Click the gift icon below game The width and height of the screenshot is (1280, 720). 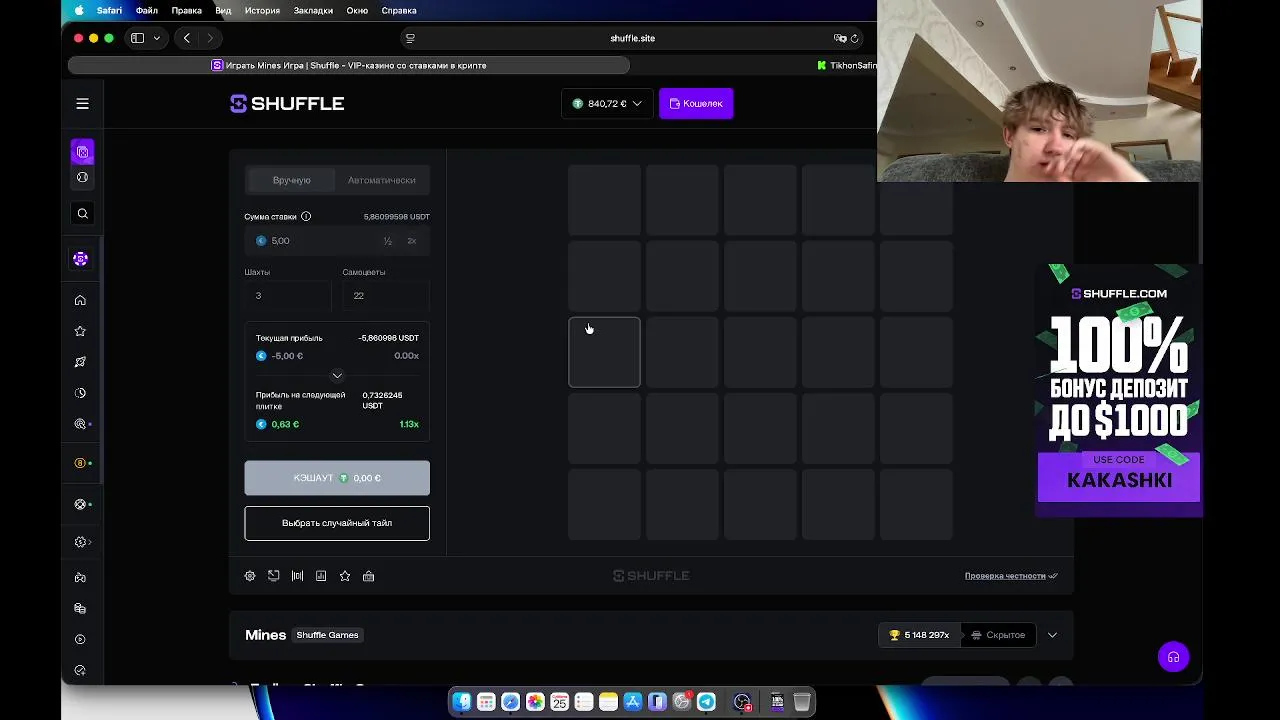coord(369,576)
